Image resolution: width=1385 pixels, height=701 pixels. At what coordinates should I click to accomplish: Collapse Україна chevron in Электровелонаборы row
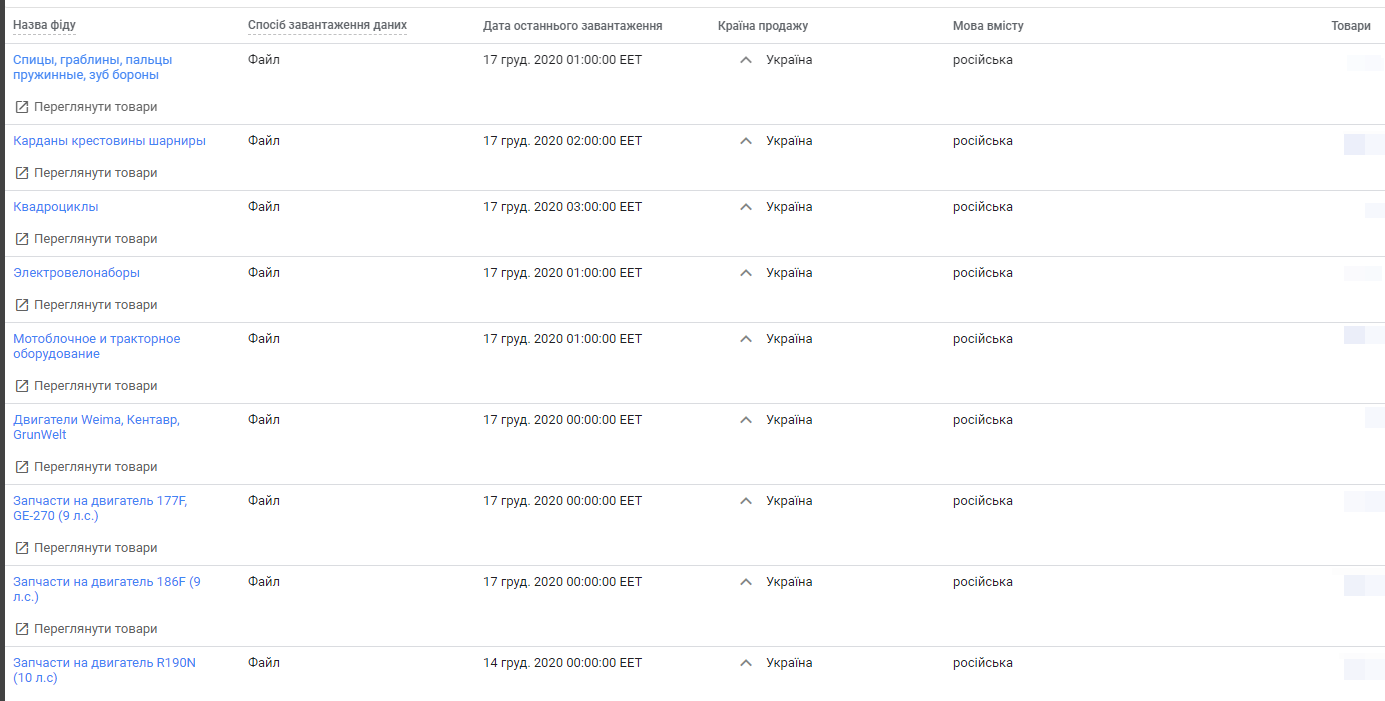(745, 273)
